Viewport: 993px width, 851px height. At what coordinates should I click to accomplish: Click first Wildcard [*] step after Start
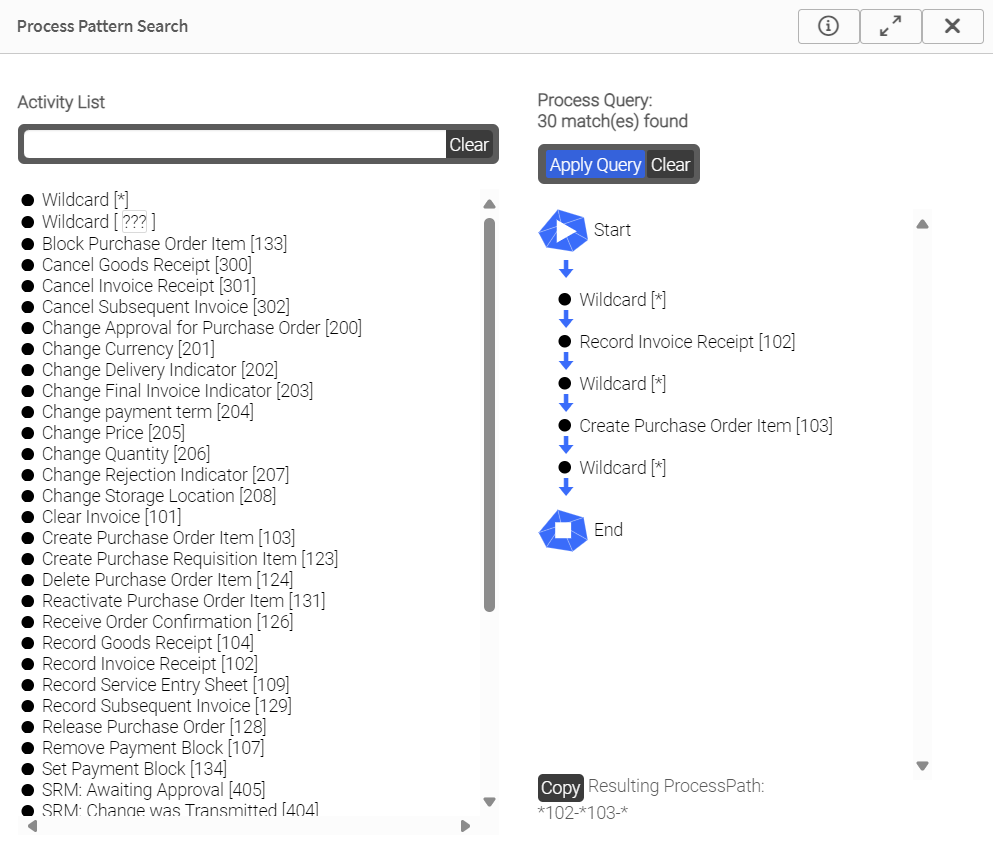point(623,299)
